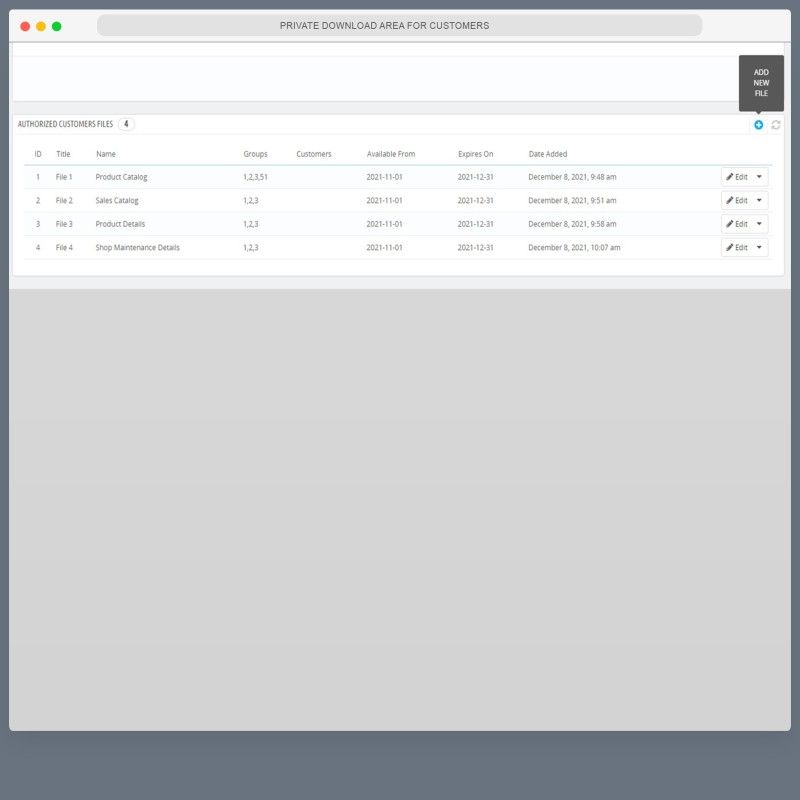
Task: Click the file count badge '4'
Action: tap(126, 124)
